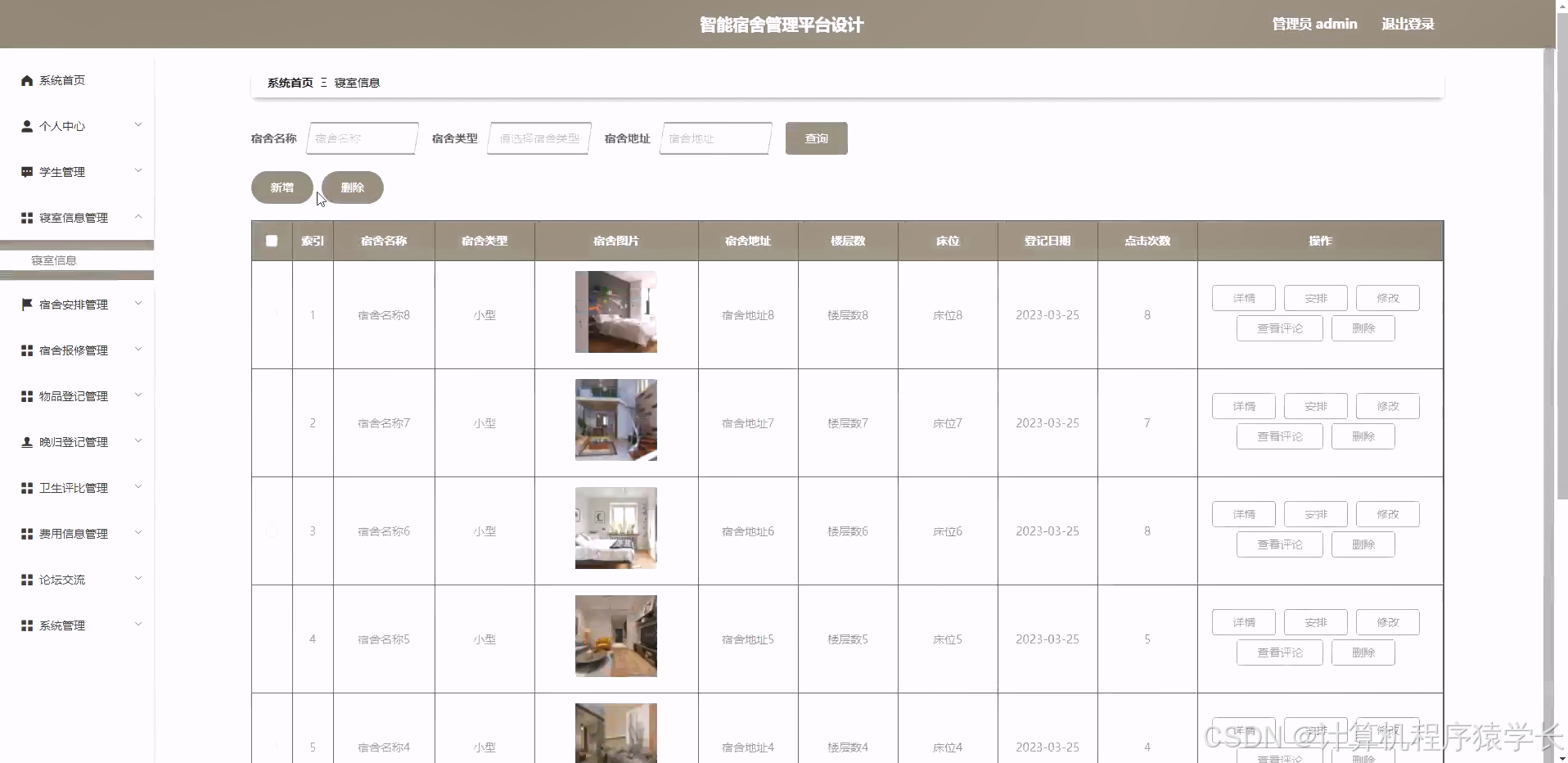The height and width of the screenshot is (763, 1568).
Task: Toggle the select-all checkbox in table header
Action: (x=272, y=241)
